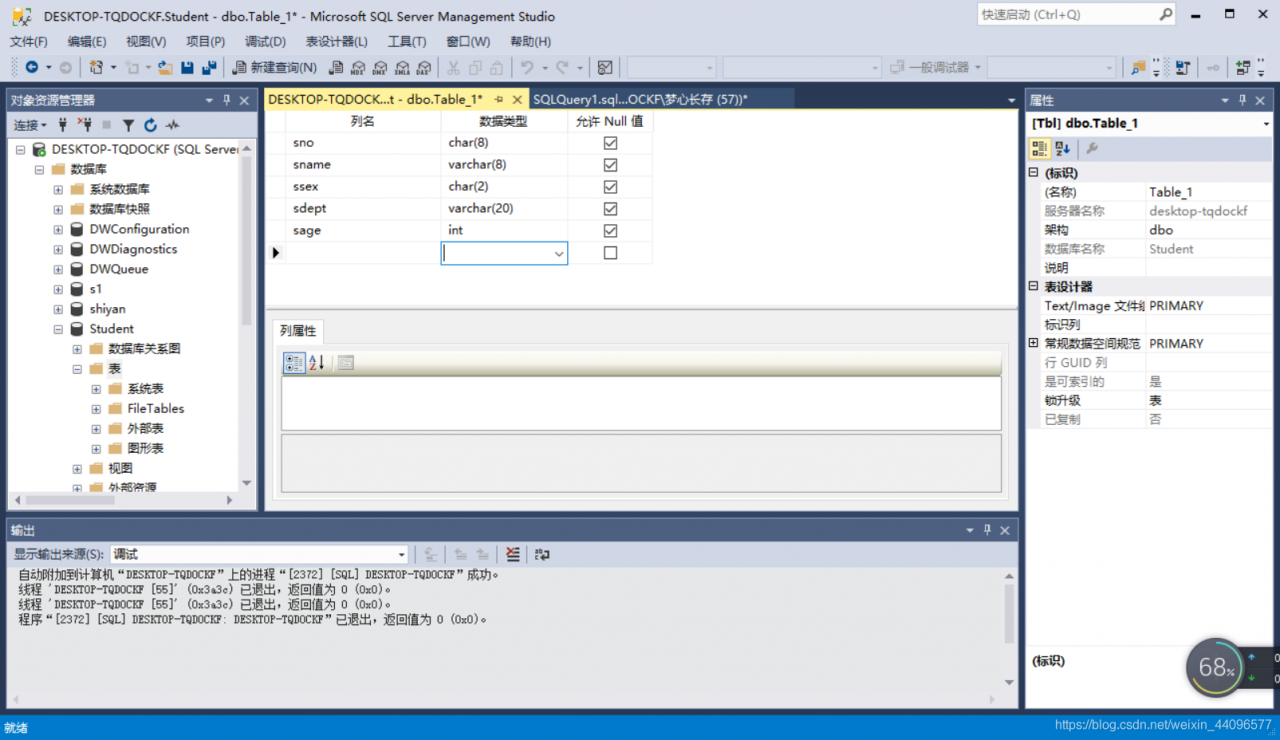Sort properties alphabetically in the Properties panel
The image size is (1280, 740).
pos(1063,149)
